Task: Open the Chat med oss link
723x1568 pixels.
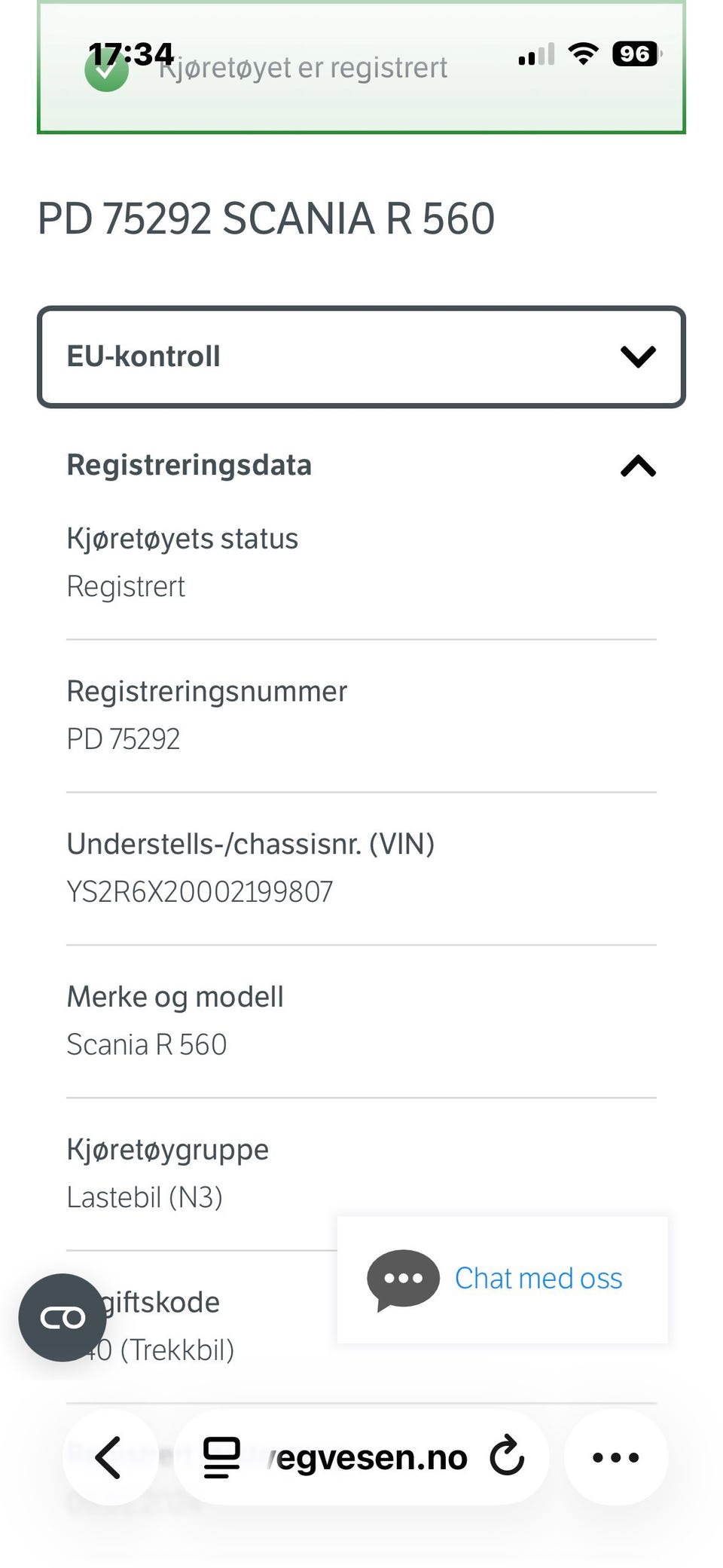Action: (x=538, y=1279)
